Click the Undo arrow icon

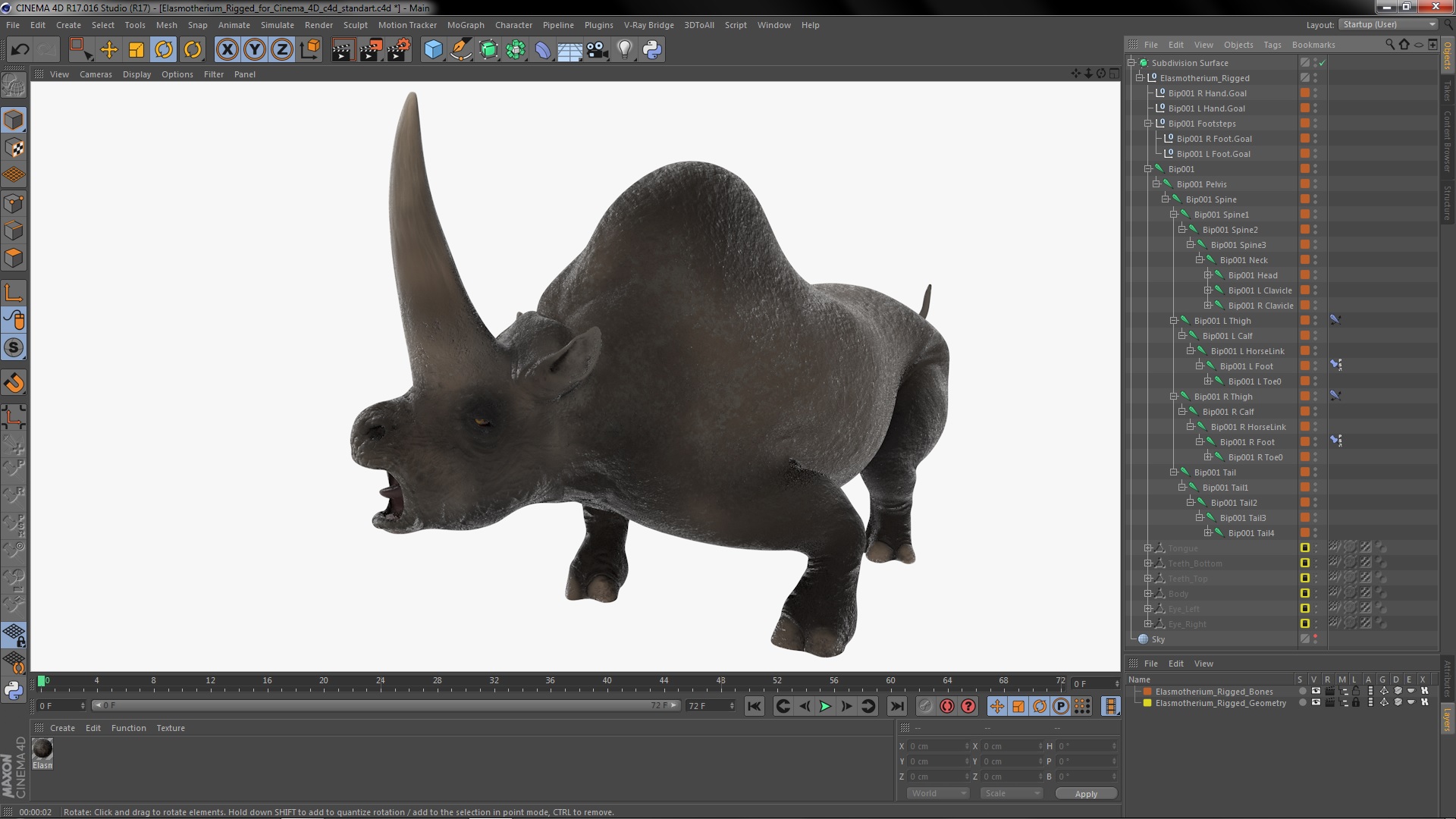(20, 50)
